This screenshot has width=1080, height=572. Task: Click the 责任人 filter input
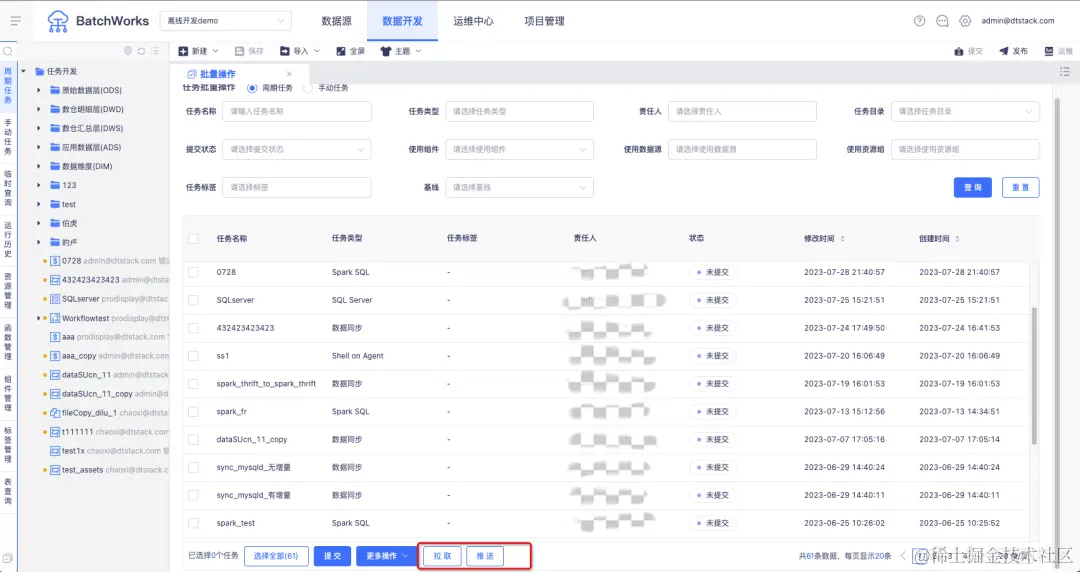click(x=742, y=111)
